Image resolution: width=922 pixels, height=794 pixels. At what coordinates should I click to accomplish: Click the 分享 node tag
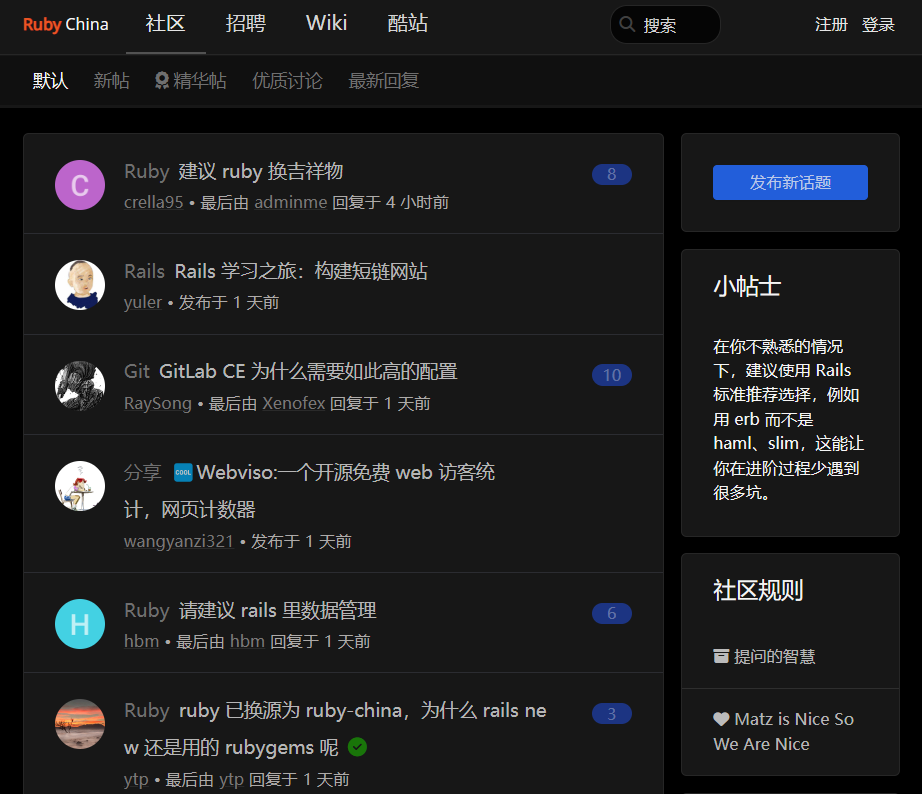click(142, 472)
